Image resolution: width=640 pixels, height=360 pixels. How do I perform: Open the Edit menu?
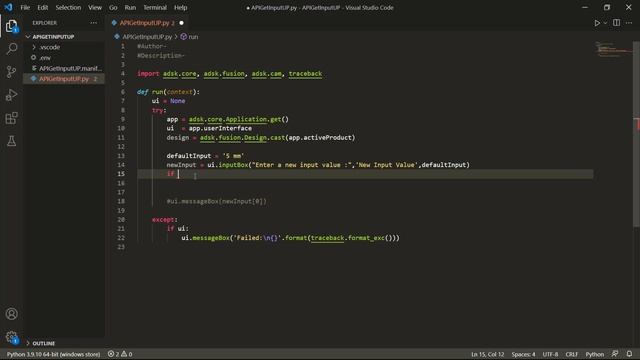tap(42, 7)
